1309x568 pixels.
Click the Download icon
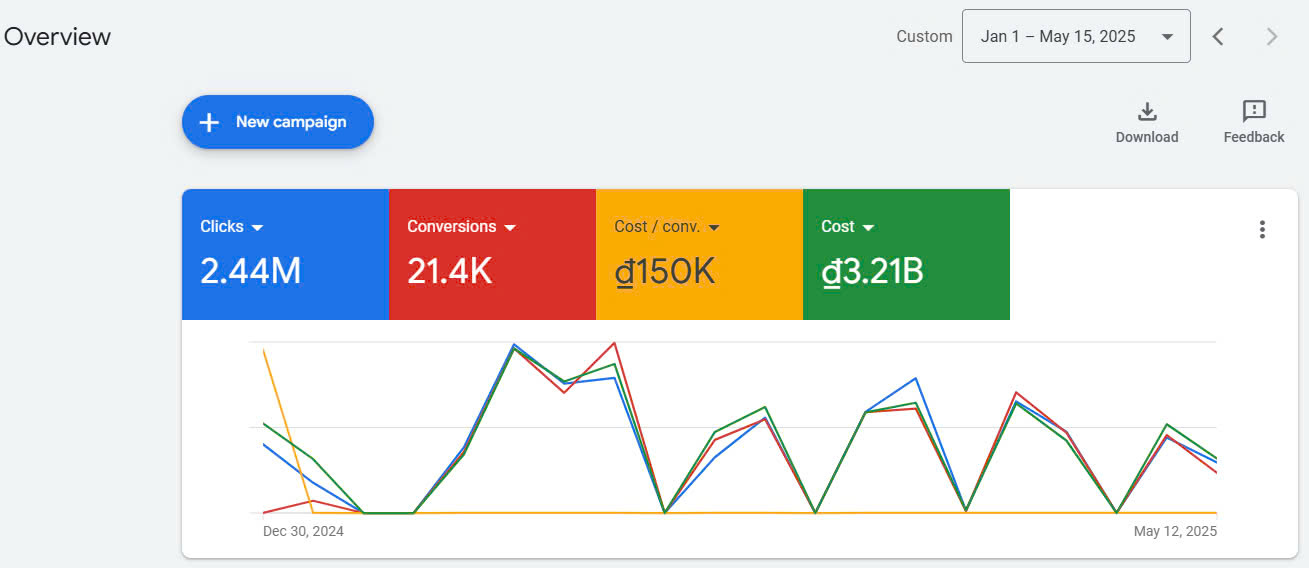click(x=1147, y=111)
